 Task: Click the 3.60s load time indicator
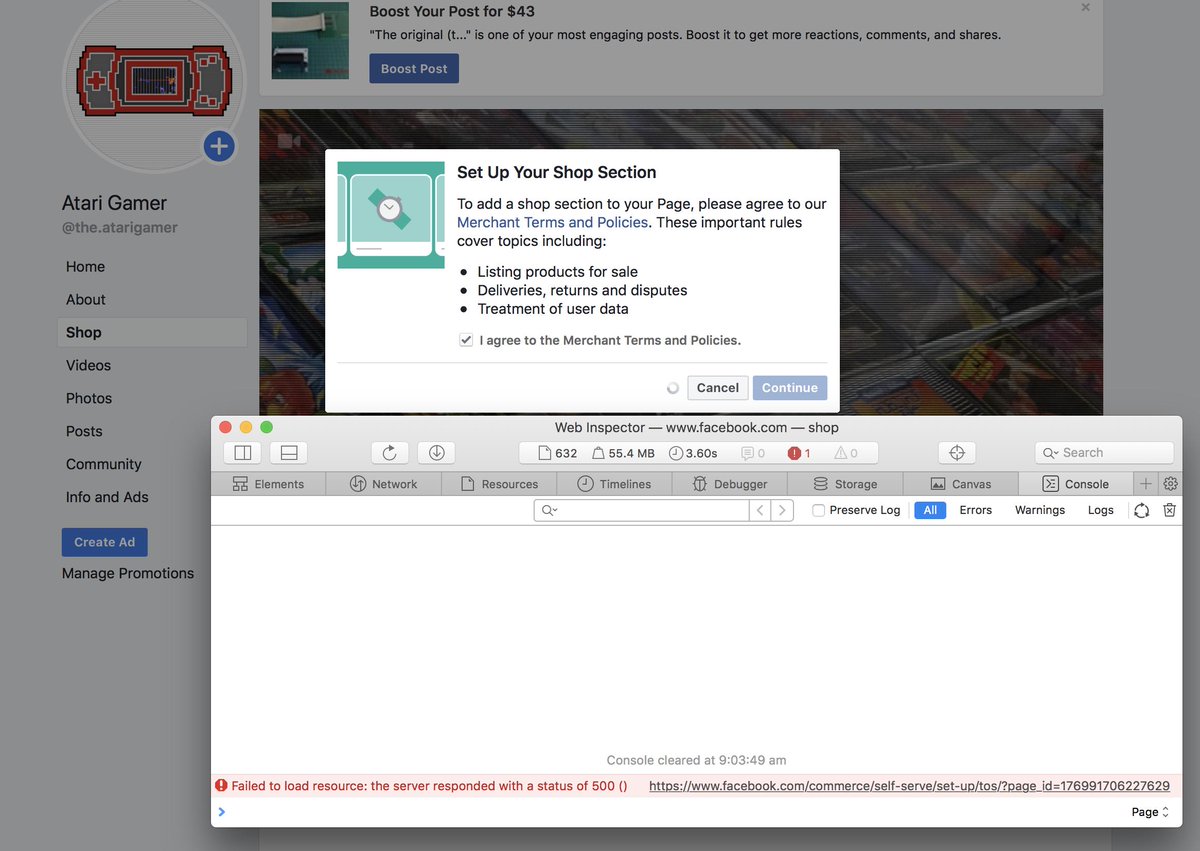(693, 453)
